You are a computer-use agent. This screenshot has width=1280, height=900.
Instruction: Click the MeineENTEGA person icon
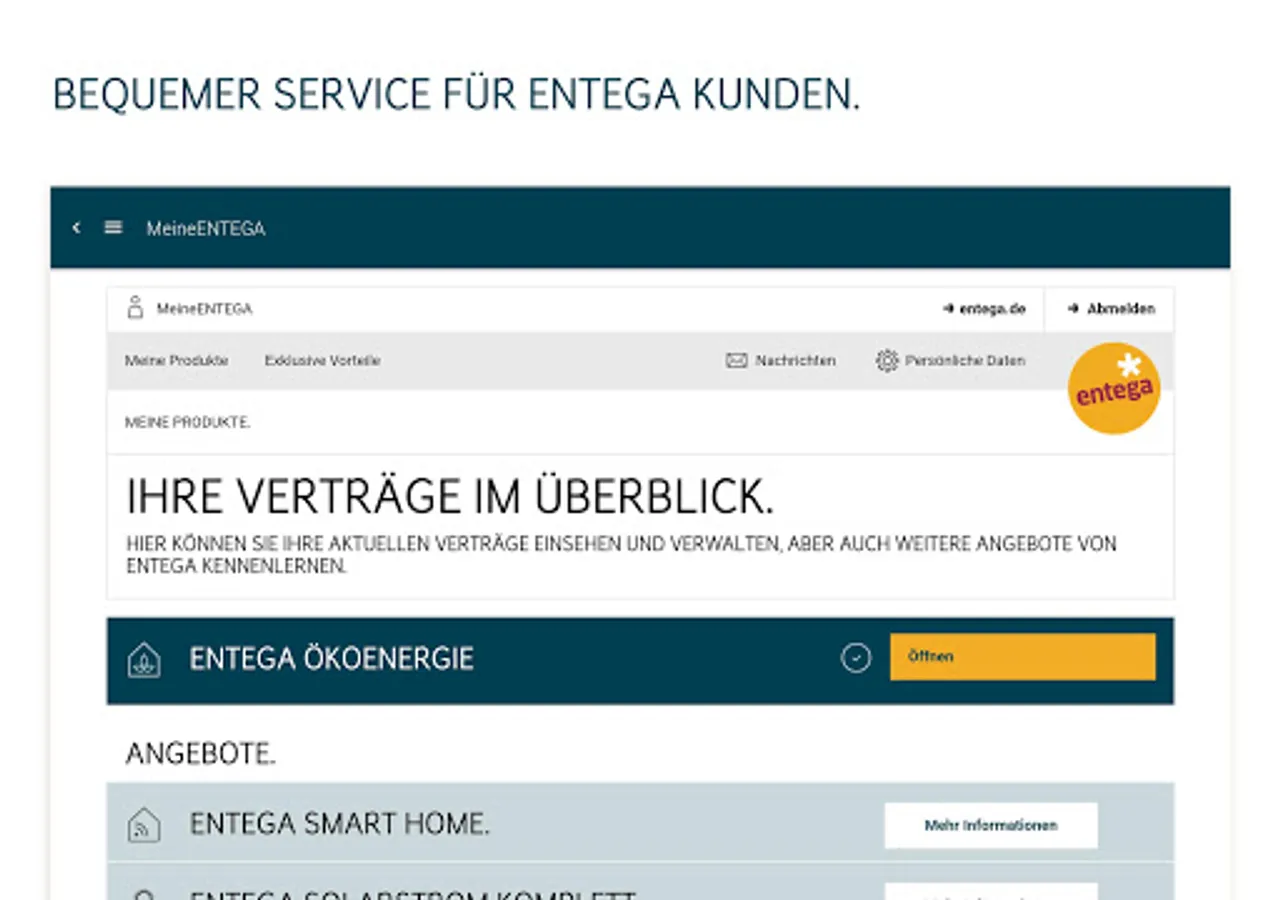135,308
